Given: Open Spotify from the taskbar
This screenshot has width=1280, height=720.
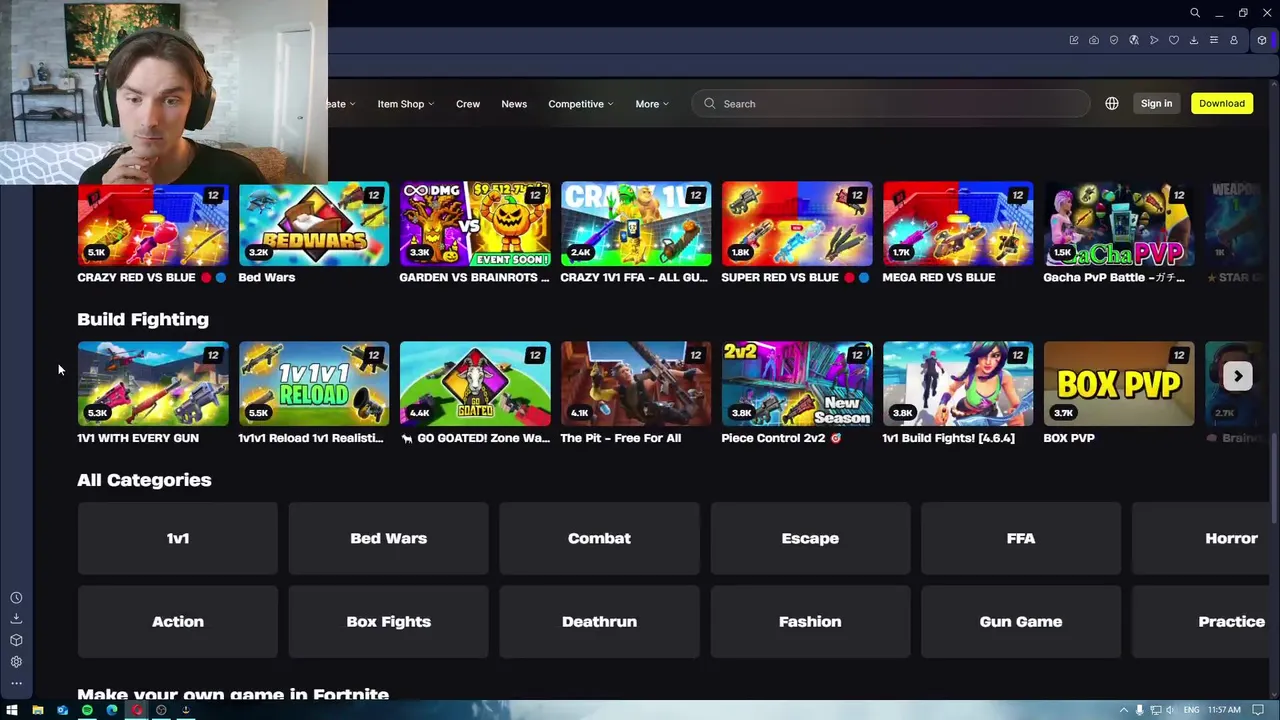Looking at the screenshot, I should click(x=87, y=710).
